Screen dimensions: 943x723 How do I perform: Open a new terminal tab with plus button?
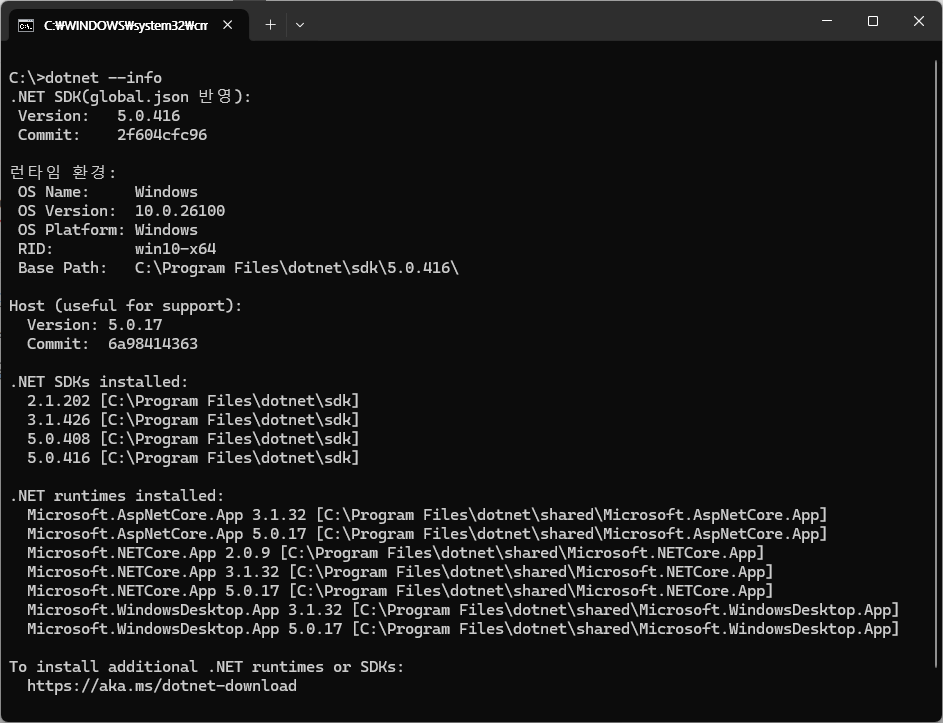pyautogui.click(x=271, y=25)
